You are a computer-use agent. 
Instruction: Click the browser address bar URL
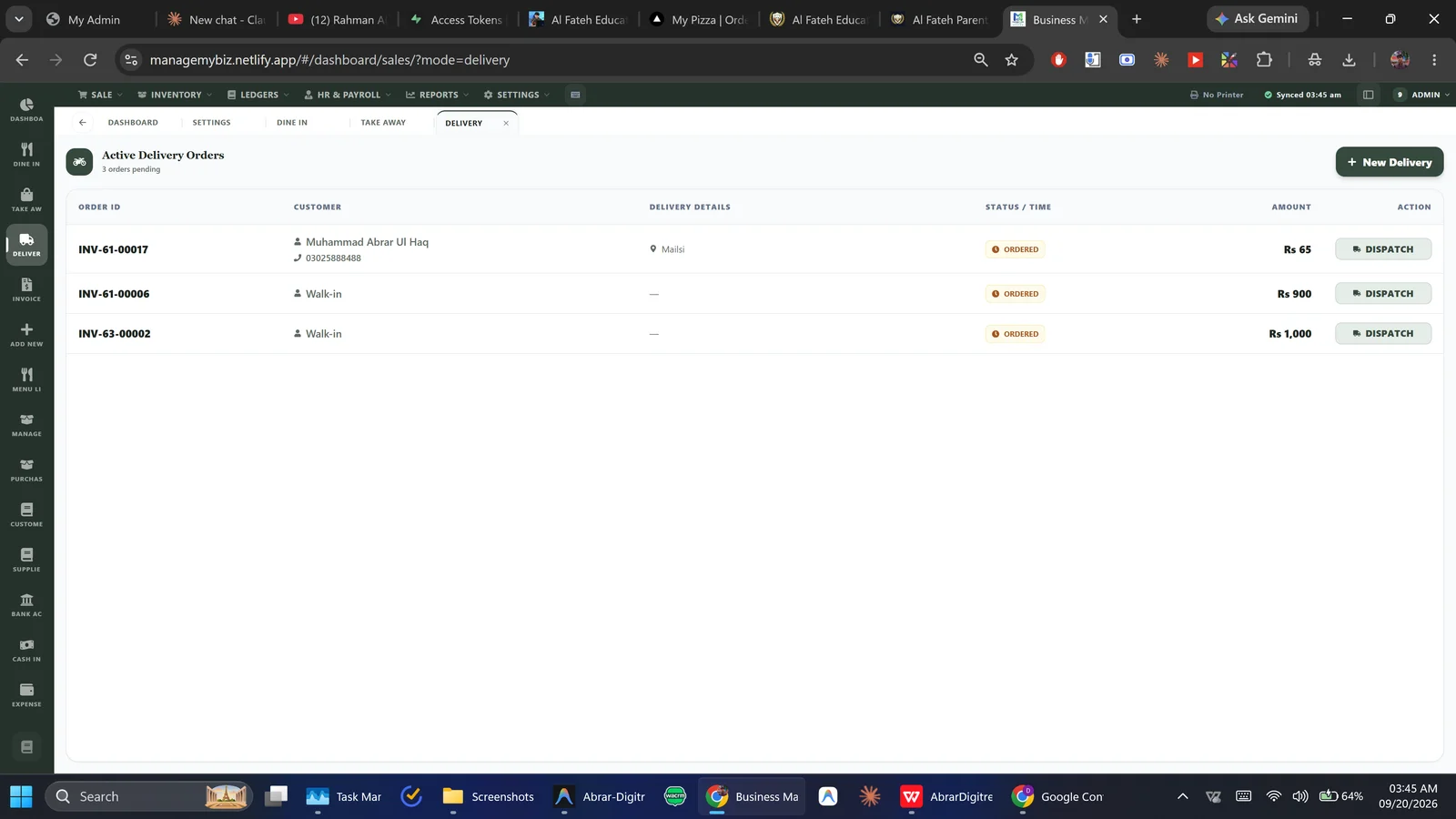(x=329, y=60)
